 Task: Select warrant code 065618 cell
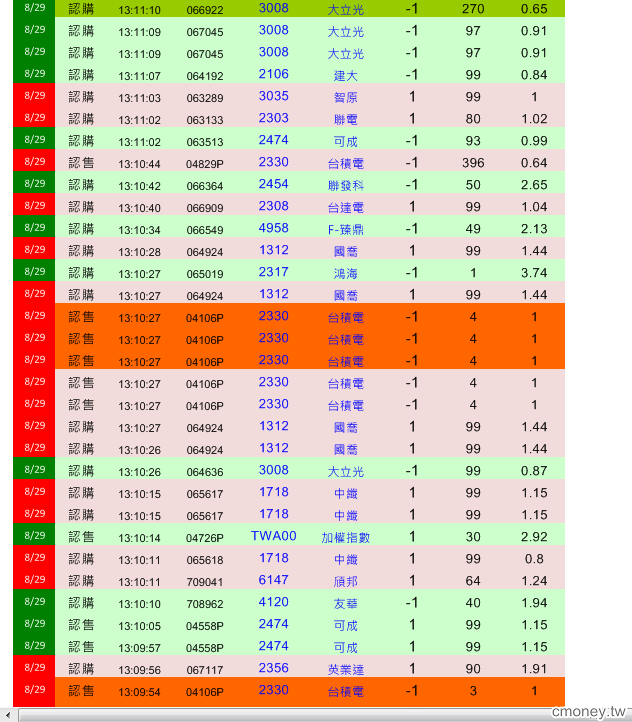click(x=205, y=559)
